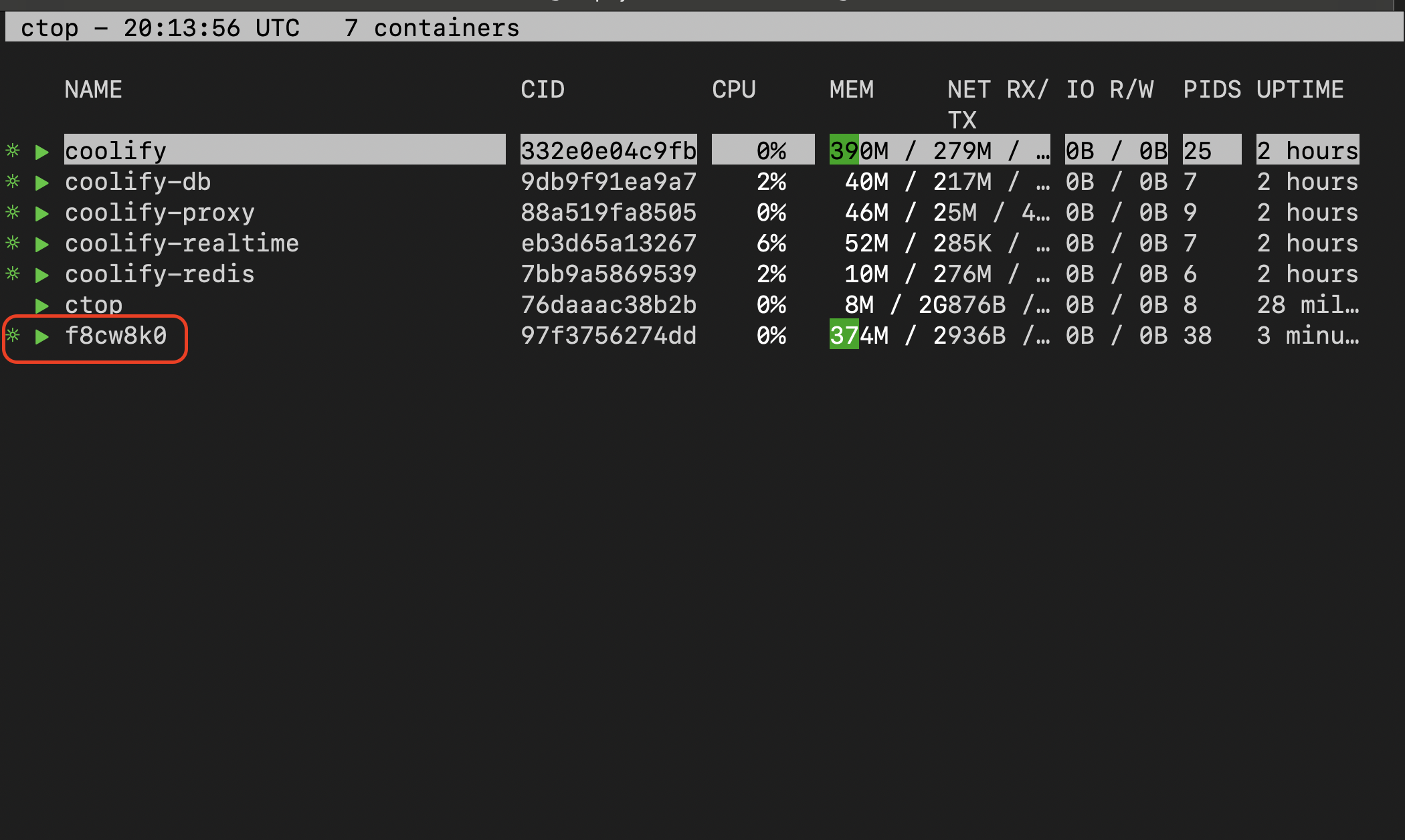Click the PIDS value 38 for f8cw8k0
The height and width of the screenshot is (840, 1405).
pyautogui.click(x=1198, y=336)
